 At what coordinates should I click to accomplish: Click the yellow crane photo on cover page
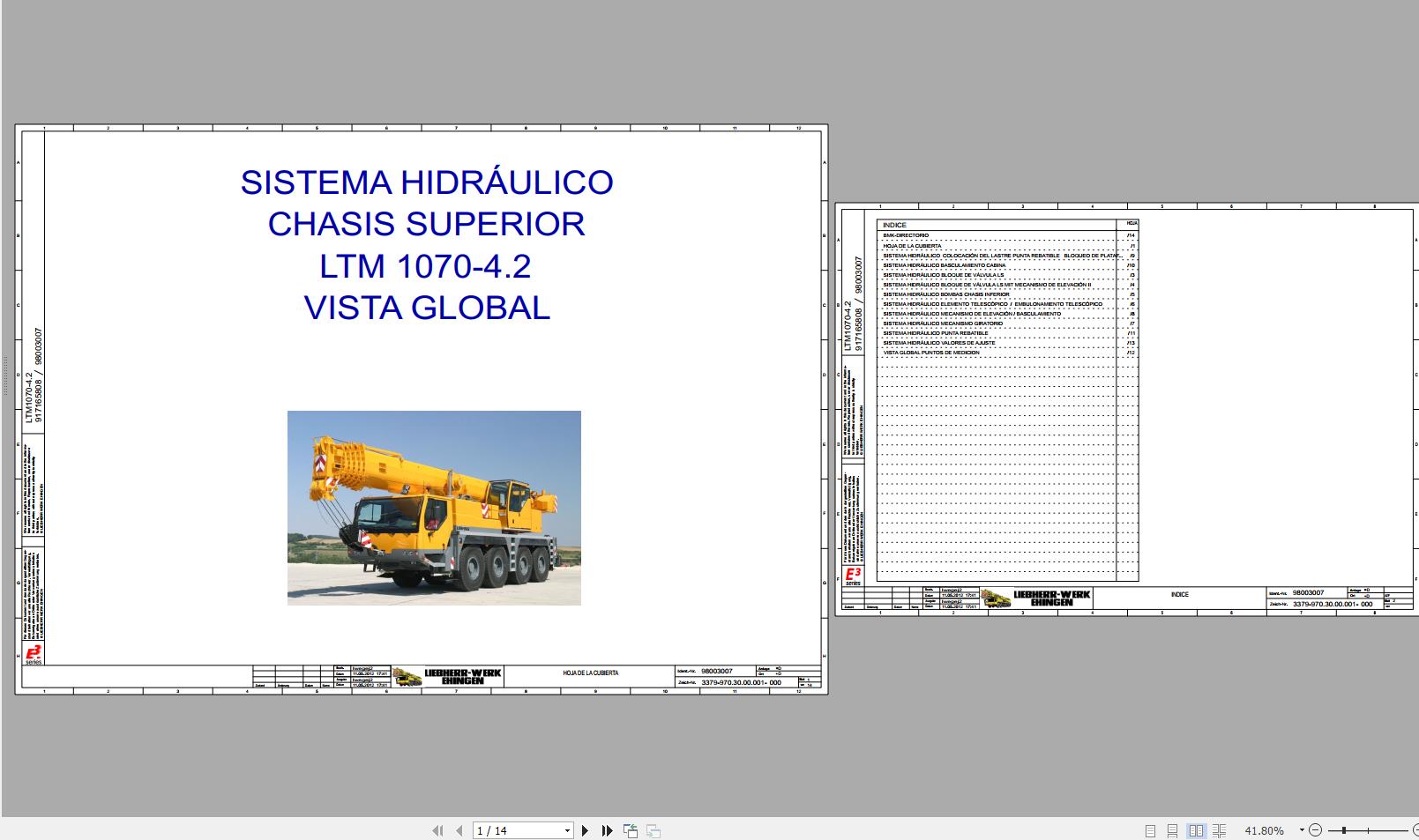tap(435, 508)
